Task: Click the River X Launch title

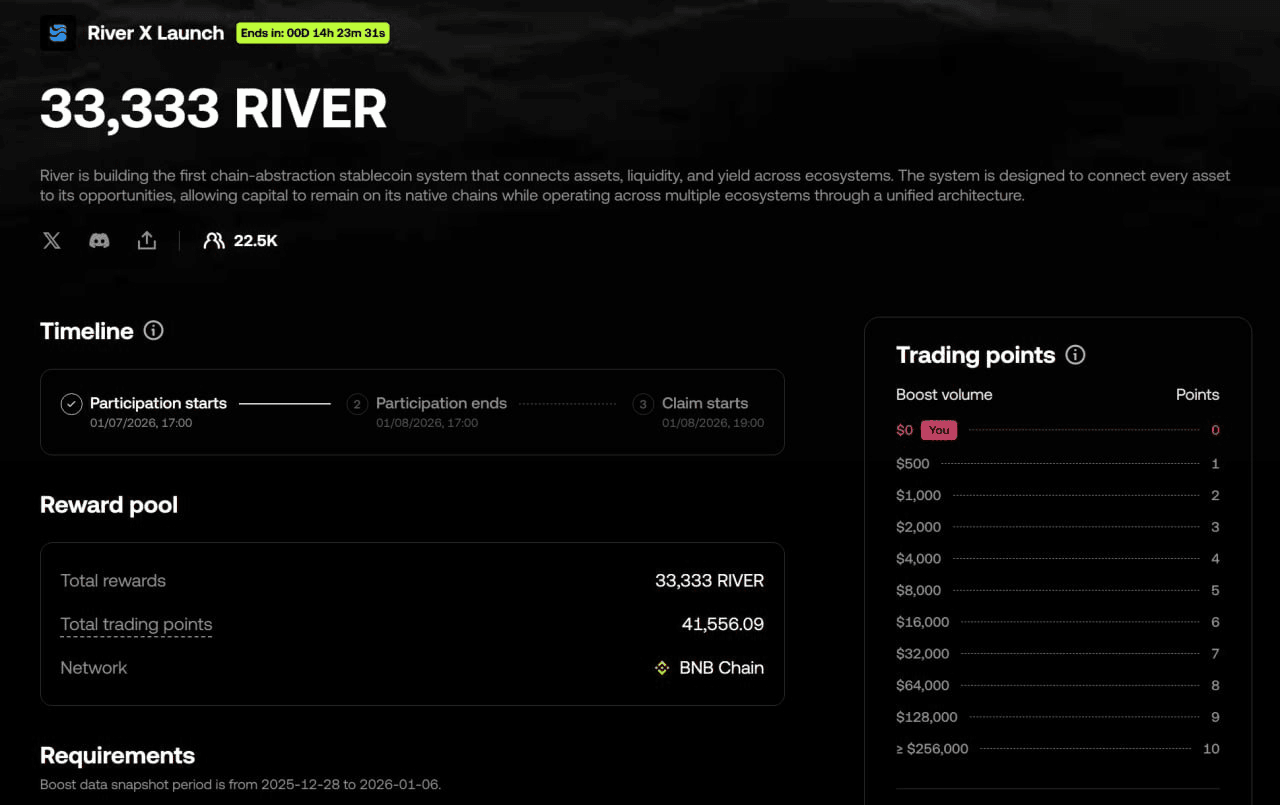Action: tap(155, 33)
